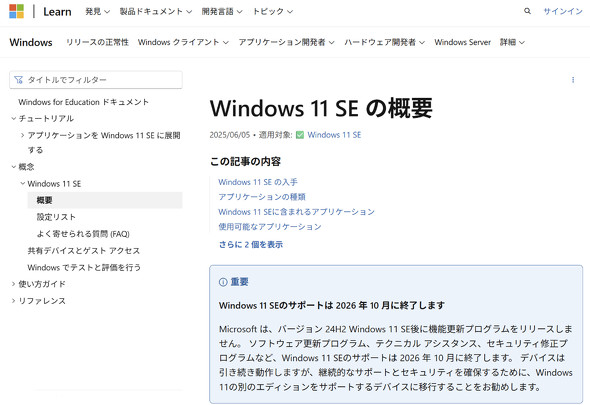This screenshot has width=590, height=405.
Task: Collapse the Windows 11 SE tree node
Action: click(23, 183)
